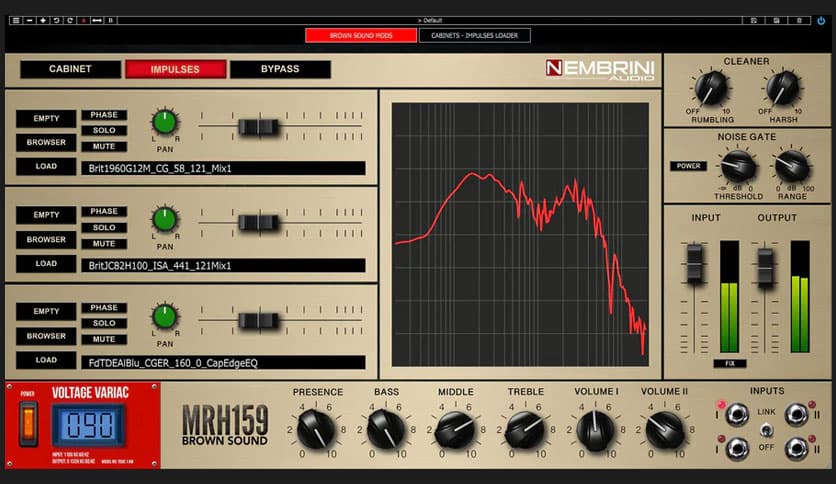Select the IMPULSES mode tab

[175, 69]
